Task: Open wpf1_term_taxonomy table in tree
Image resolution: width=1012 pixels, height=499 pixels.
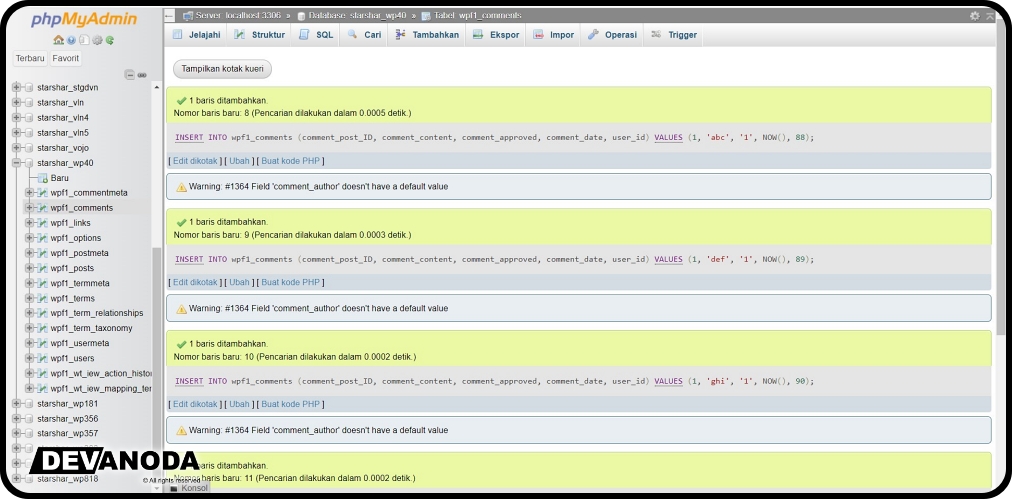Action: pos(92,328)
